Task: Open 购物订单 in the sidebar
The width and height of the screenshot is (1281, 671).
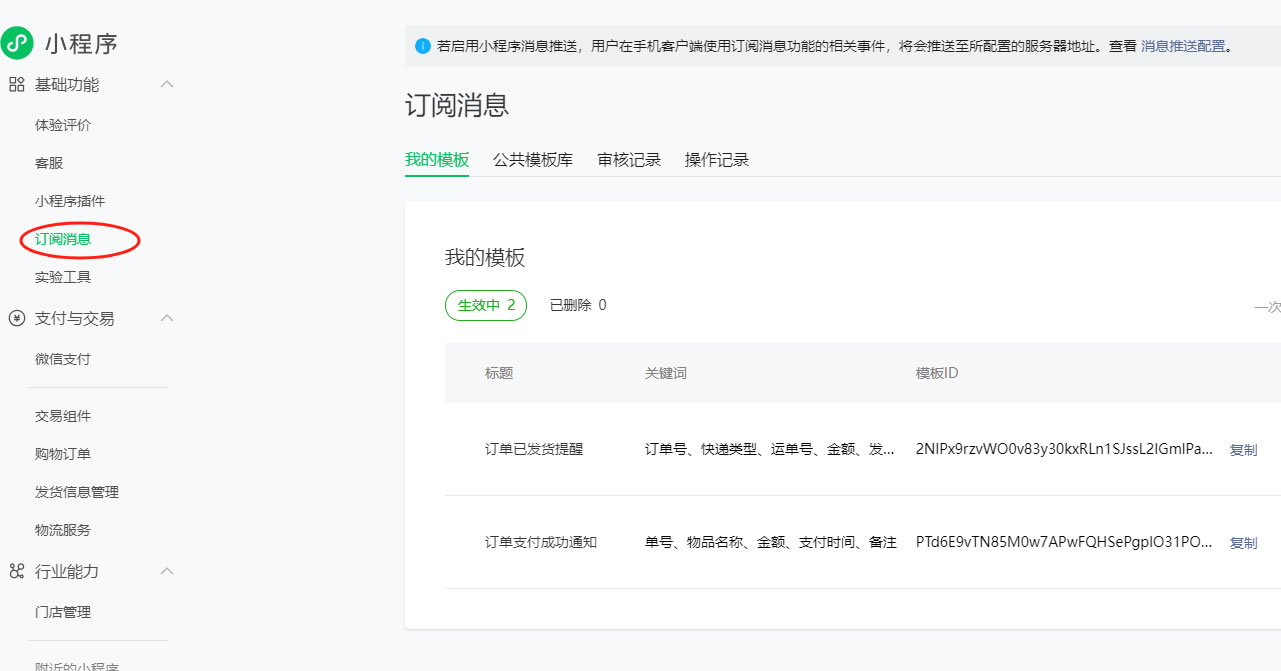Action: 63,454
